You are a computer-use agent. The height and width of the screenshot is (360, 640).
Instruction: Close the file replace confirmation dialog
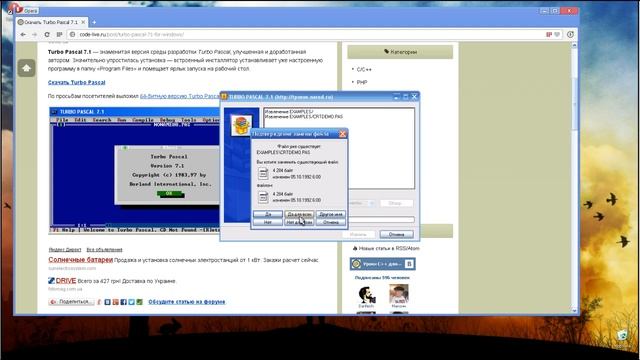(x=342, y=134)
